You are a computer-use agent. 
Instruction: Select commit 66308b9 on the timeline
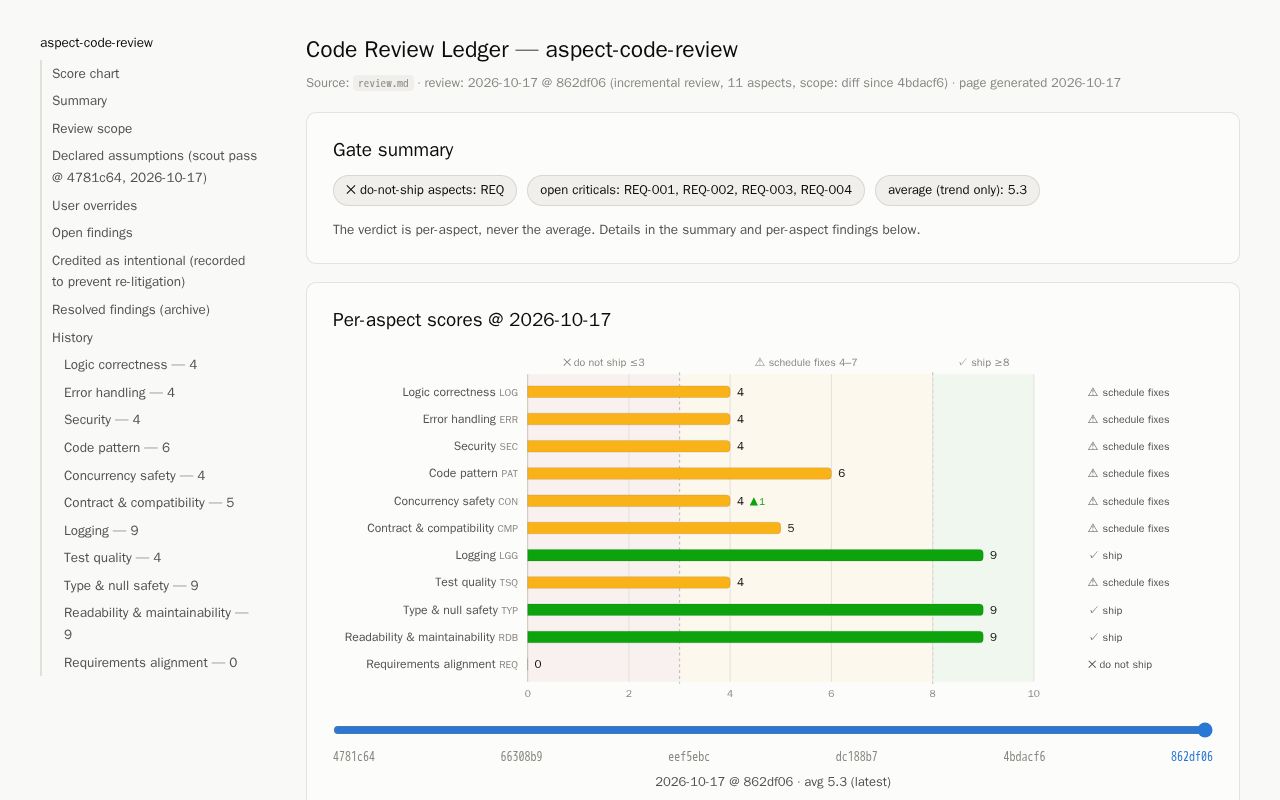pyautogui.click(x=521, y=757)
